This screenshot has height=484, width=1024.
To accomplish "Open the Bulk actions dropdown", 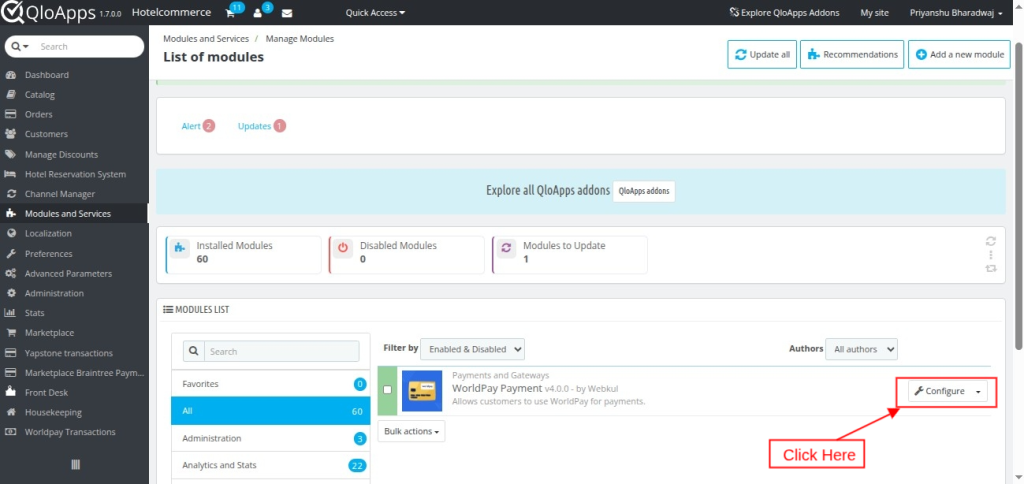I will click(411, 431).
